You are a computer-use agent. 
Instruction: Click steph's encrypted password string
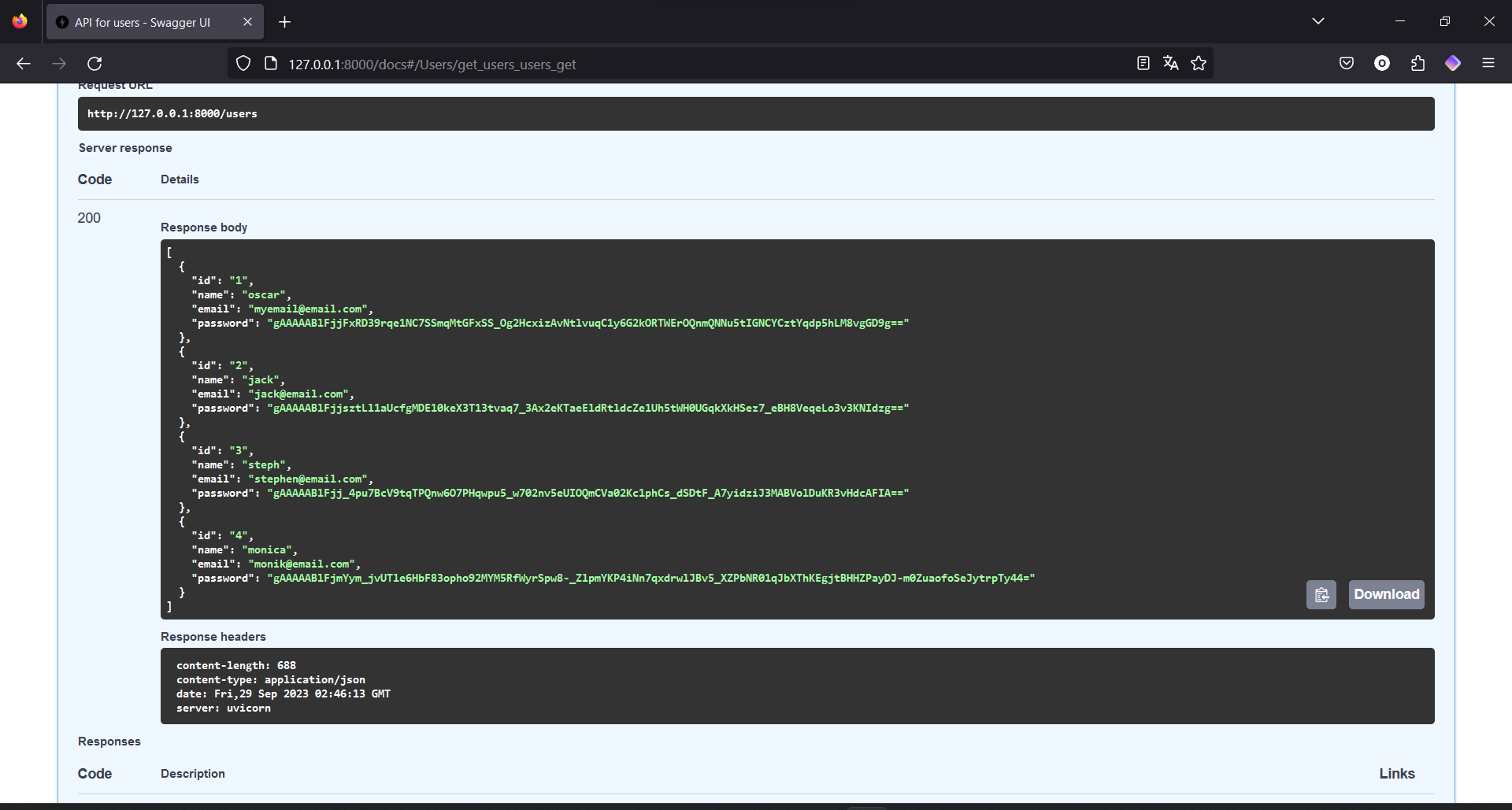point(588,494)
